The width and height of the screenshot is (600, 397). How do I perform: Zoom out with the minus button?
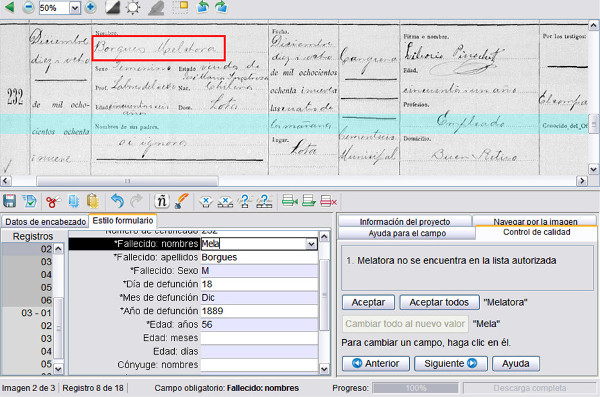[x=28, y=7]
